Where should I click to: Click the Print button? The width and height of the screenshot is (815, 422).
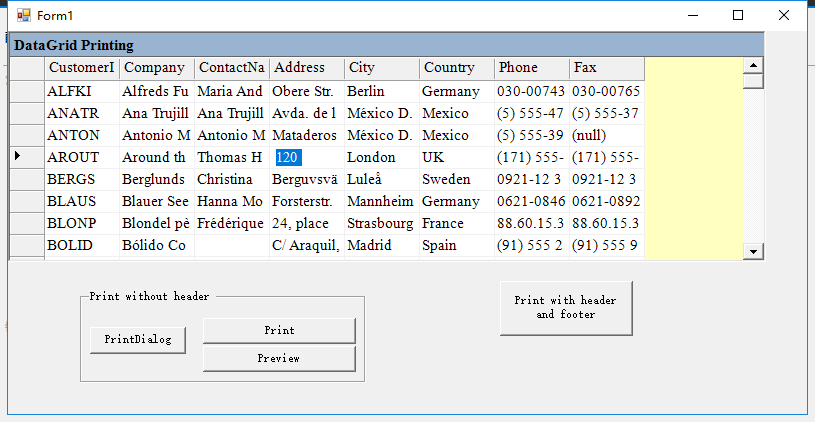coord(279,331)
